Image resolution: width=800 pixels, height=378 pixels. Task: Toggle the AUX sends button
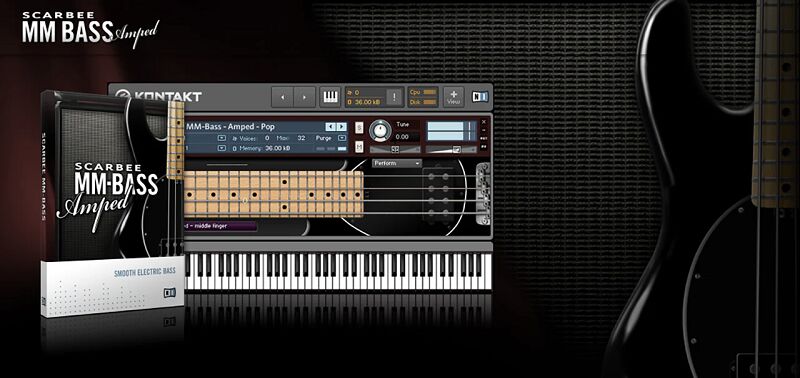(484, 138)
